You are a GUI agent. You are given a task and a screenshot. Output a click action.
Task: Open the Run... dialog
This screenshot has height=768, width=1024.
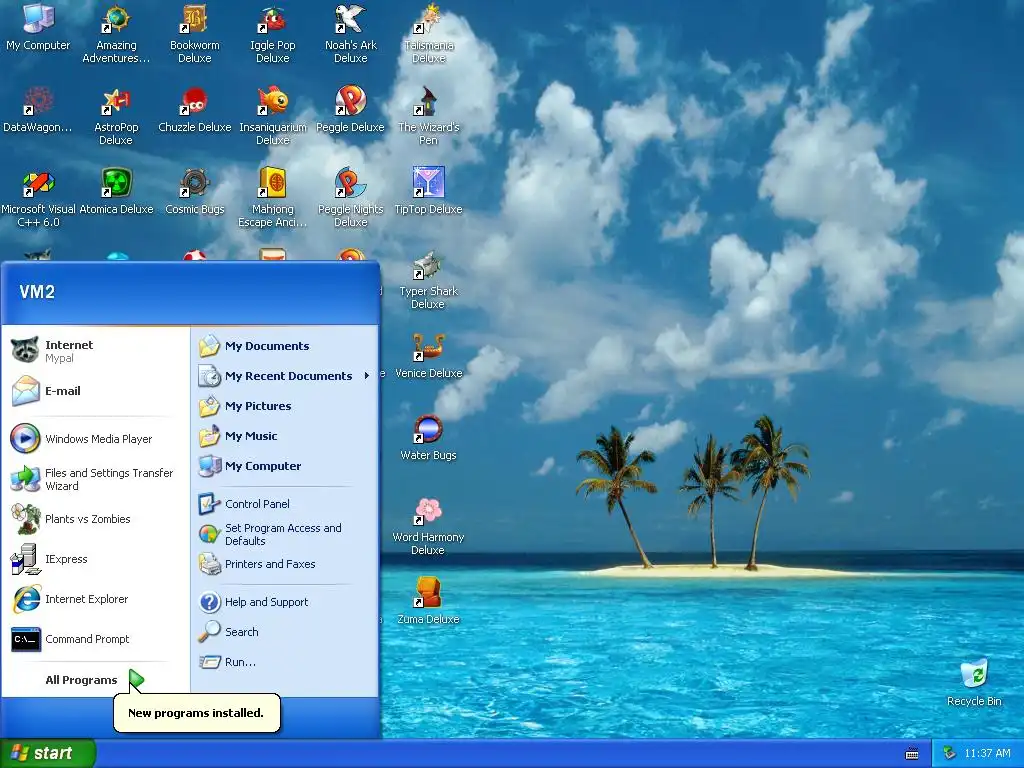284,662
